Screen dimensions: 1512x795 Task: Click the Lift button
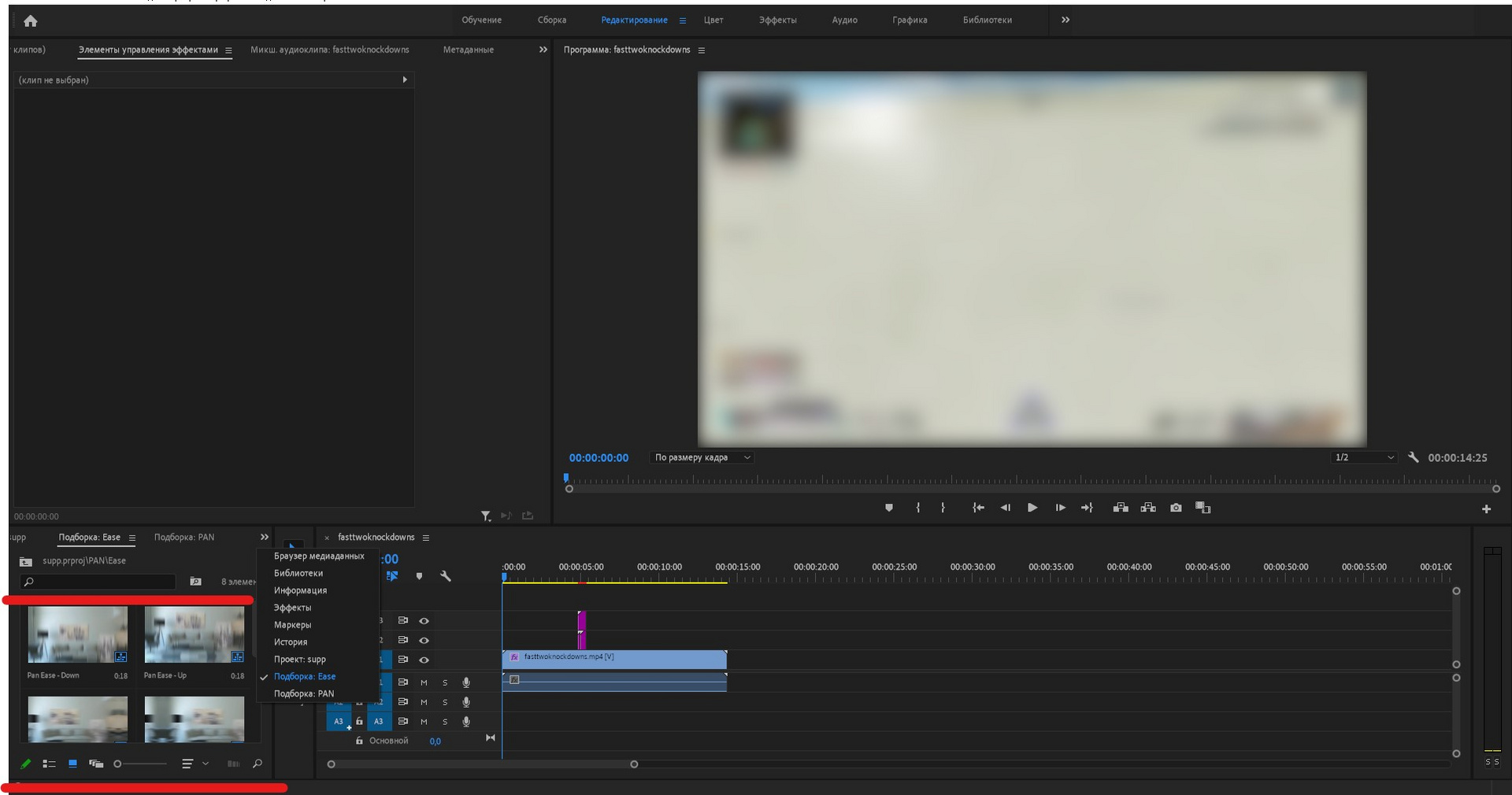point(1121,508)
